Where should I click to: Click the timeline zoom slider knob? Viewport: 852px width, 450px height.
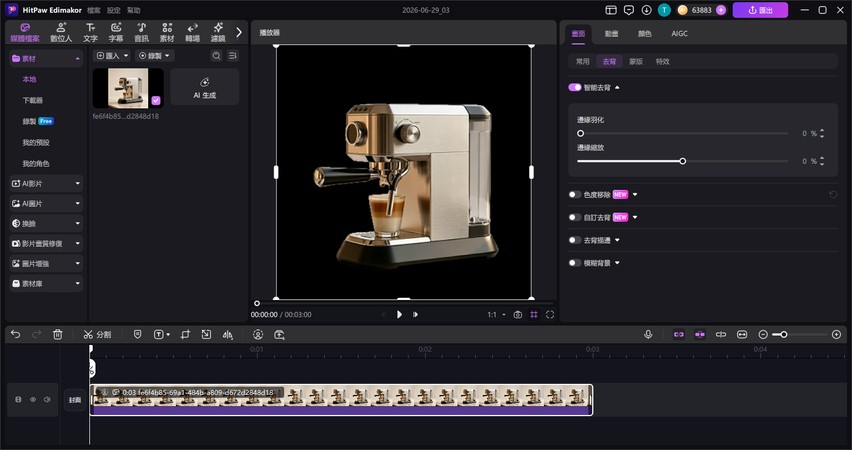tap(784, 334)
